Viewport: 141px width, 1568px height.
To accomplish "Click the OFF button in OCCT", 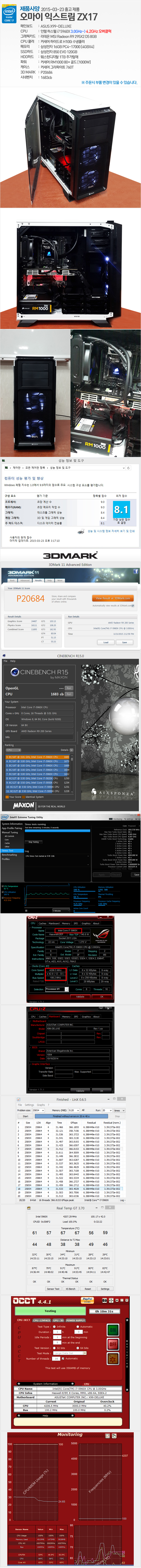I will 113,1344.
